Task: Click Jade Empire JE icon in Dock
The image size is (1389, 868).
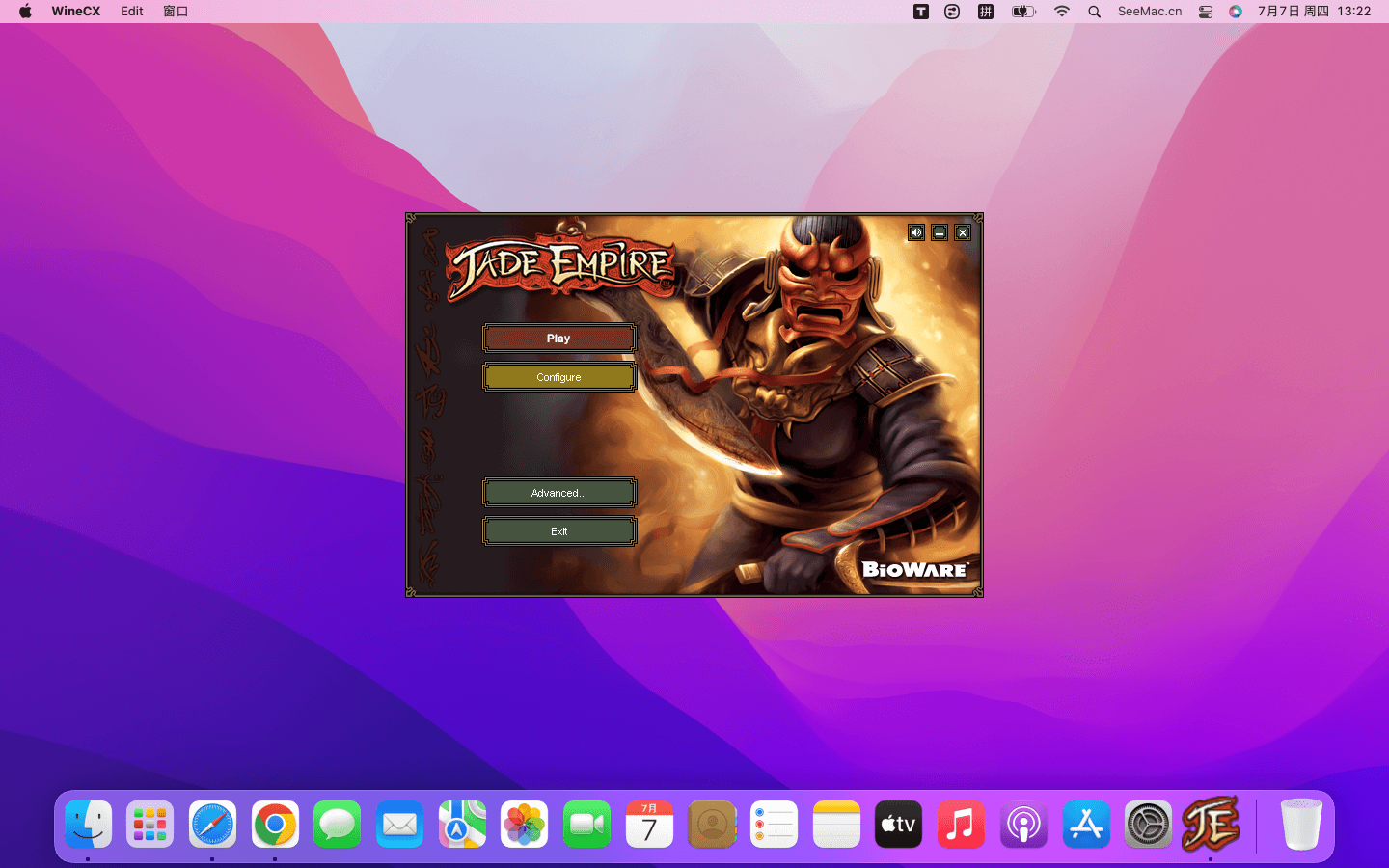Action: click(1211, 824)
